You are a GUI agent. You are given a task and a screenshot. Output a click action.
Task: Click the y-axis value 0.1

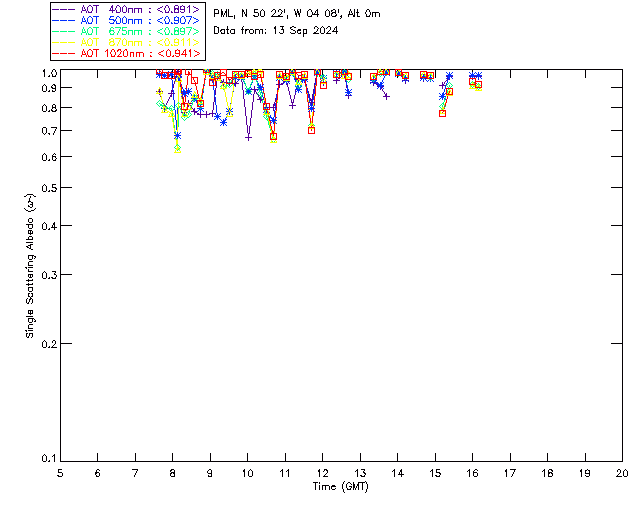tap(49, 459)
